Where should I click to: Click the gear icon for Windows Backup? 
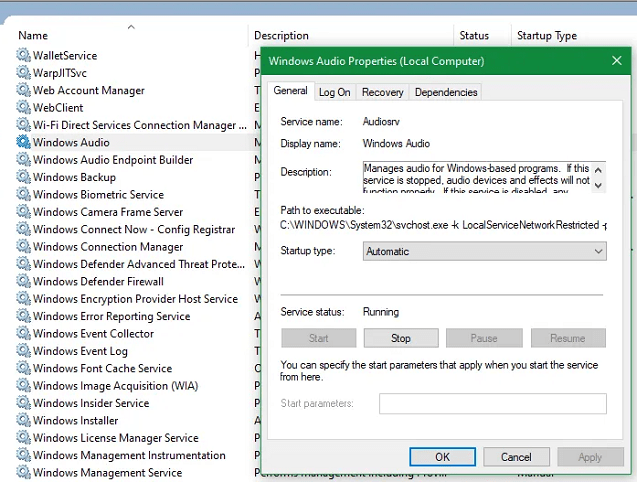23,177
